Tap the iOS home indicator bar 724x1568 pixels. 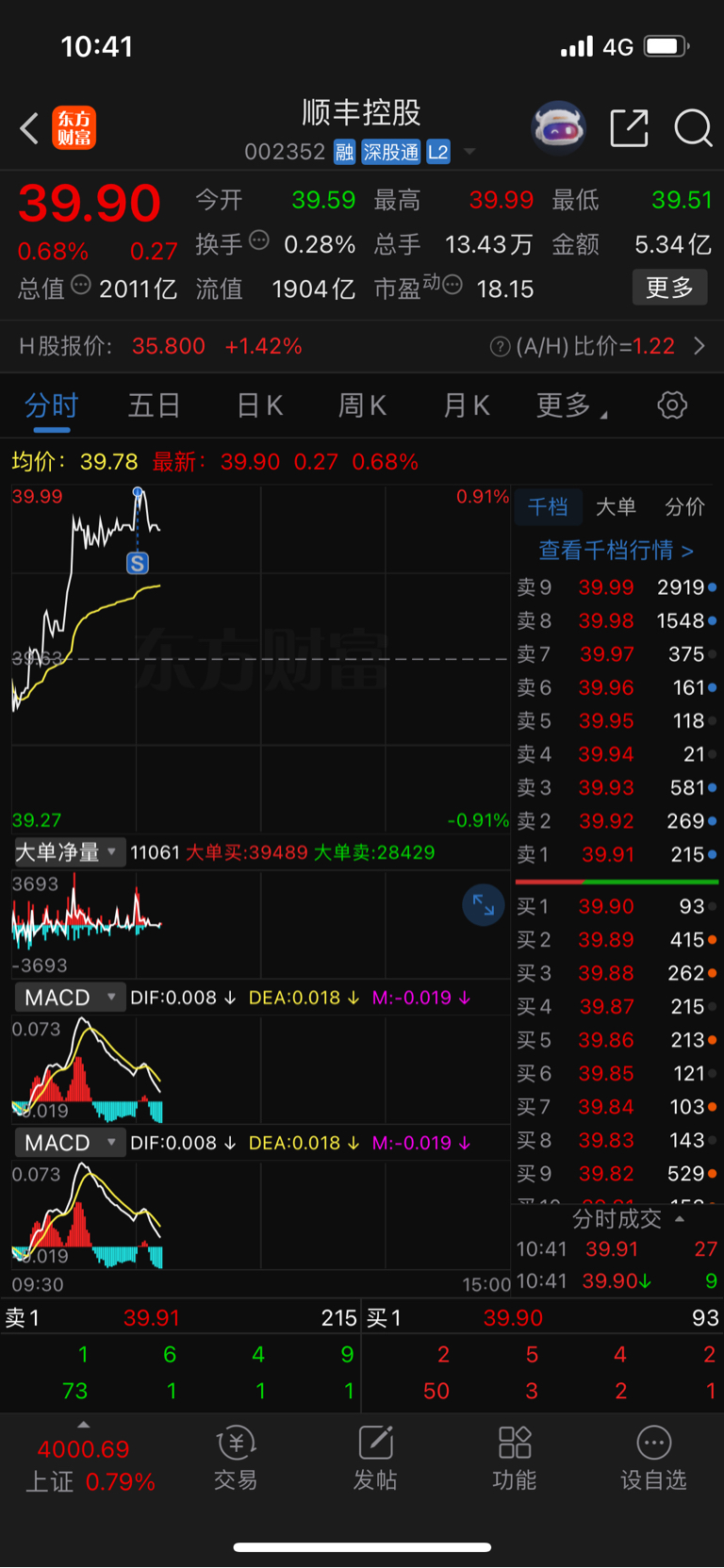coord(362,1547)
